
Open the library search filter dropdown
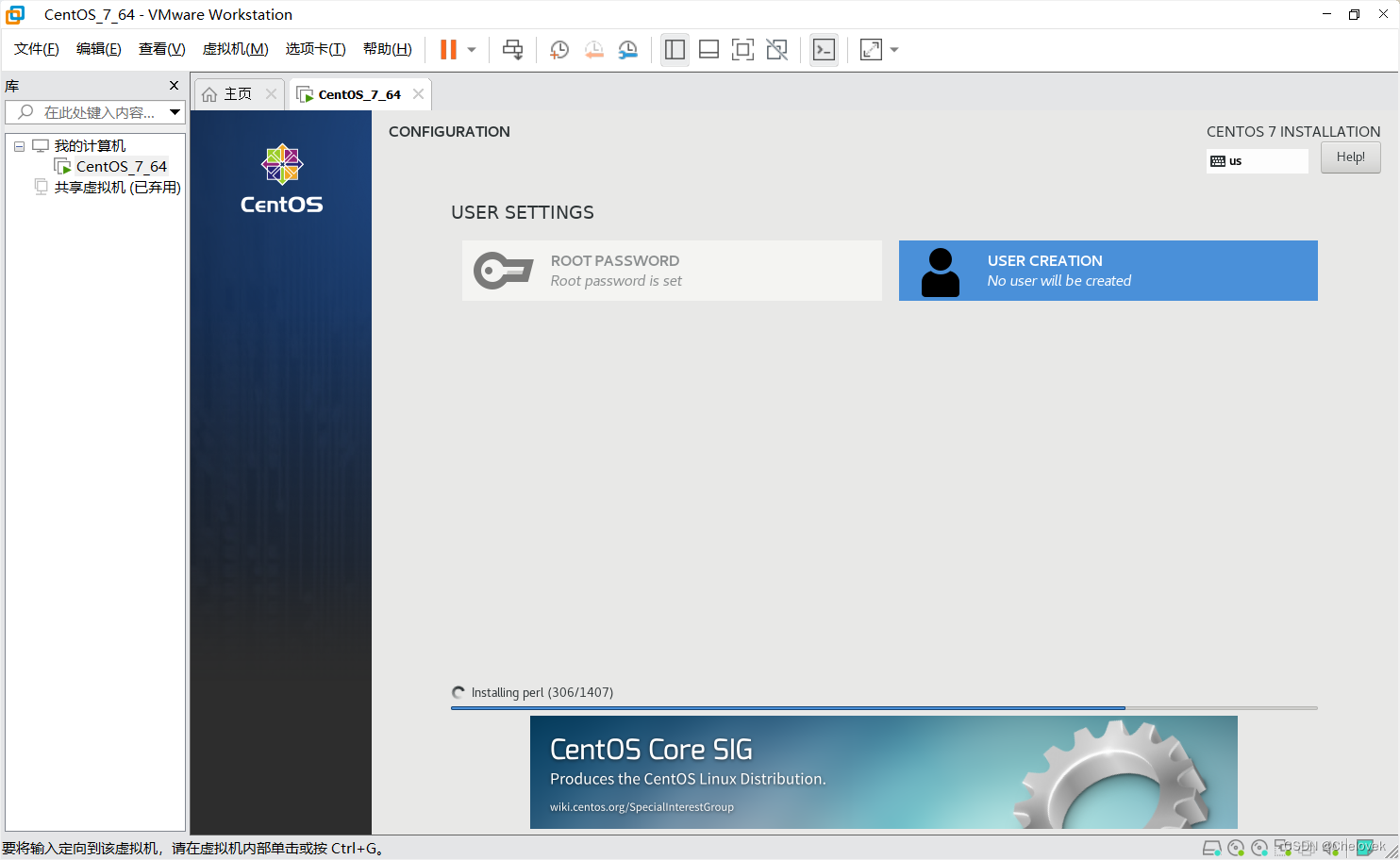(175, 112)
